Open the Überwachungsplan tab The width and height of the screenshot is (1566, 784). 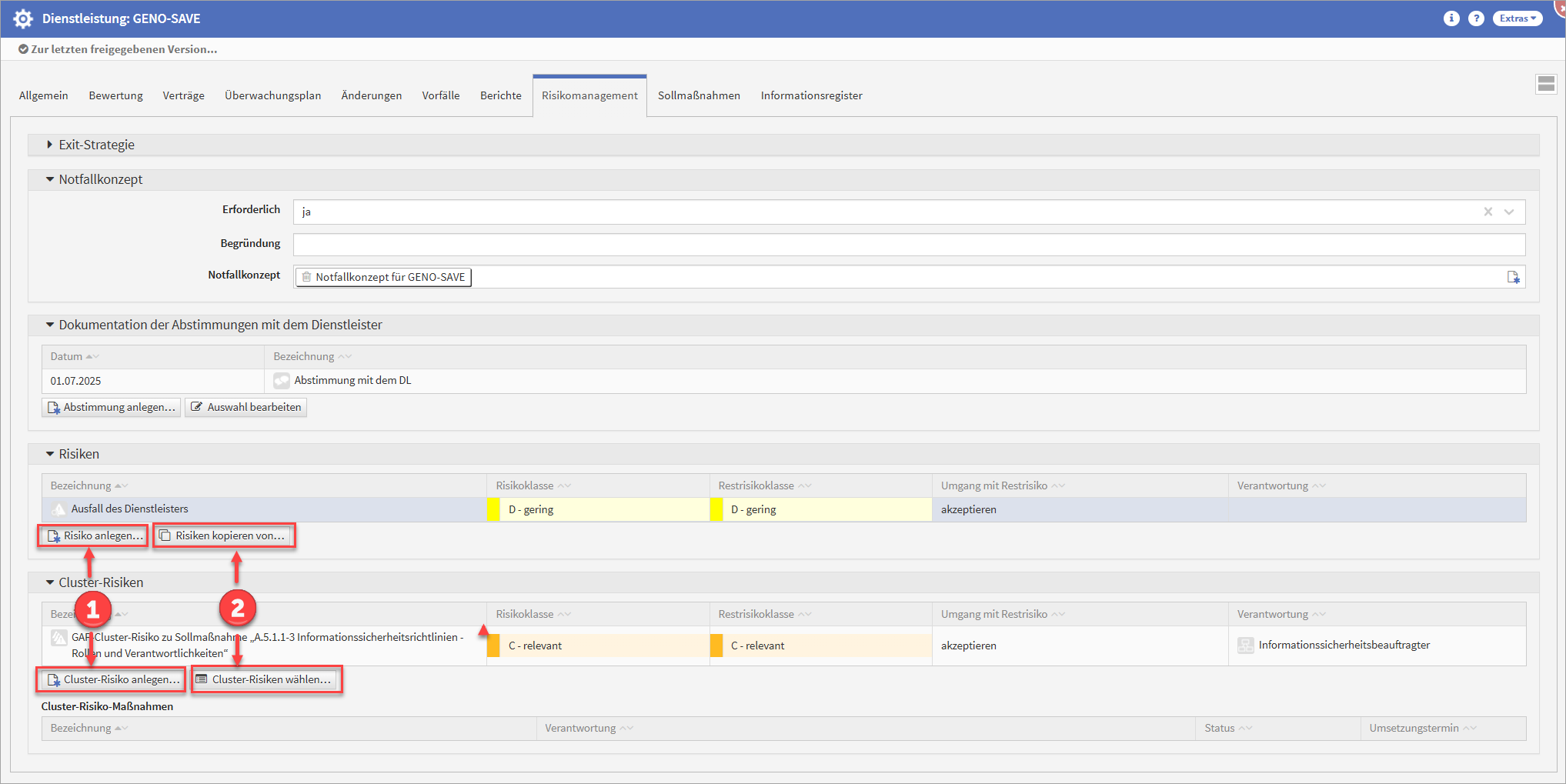coord(272,95)
